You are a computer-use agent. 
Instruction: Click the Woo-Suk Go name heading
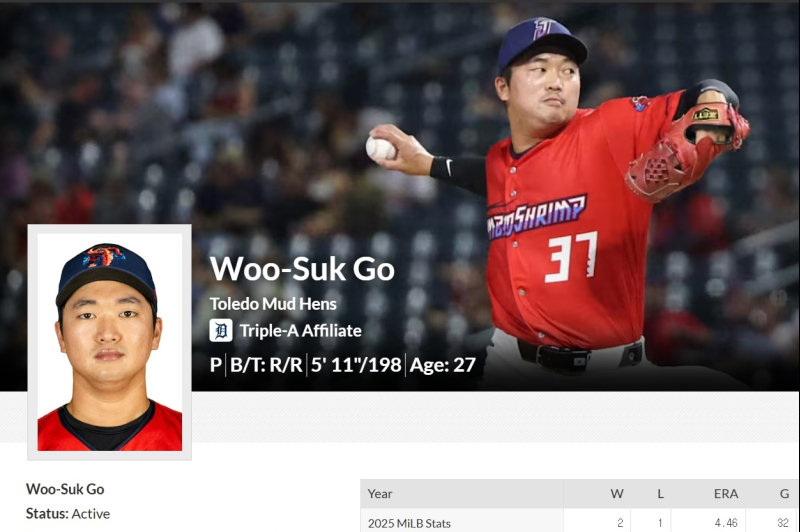point(302,269)
